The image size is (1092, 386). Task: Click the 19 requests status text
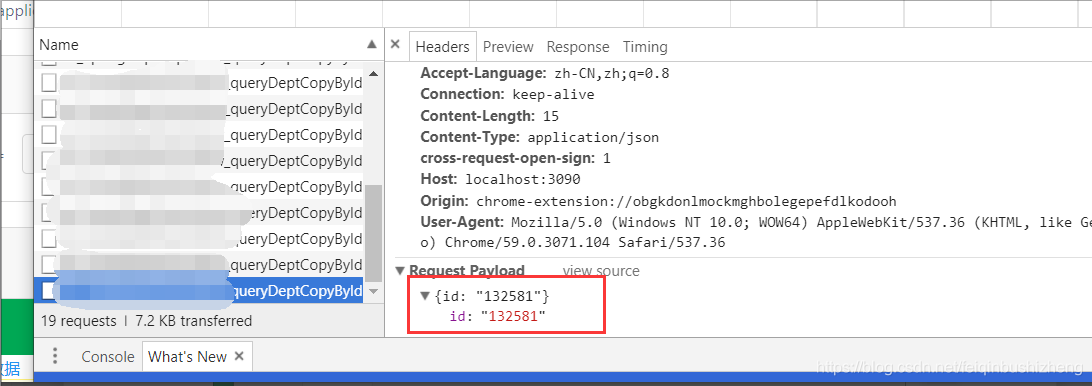click(x=79, y=321)
